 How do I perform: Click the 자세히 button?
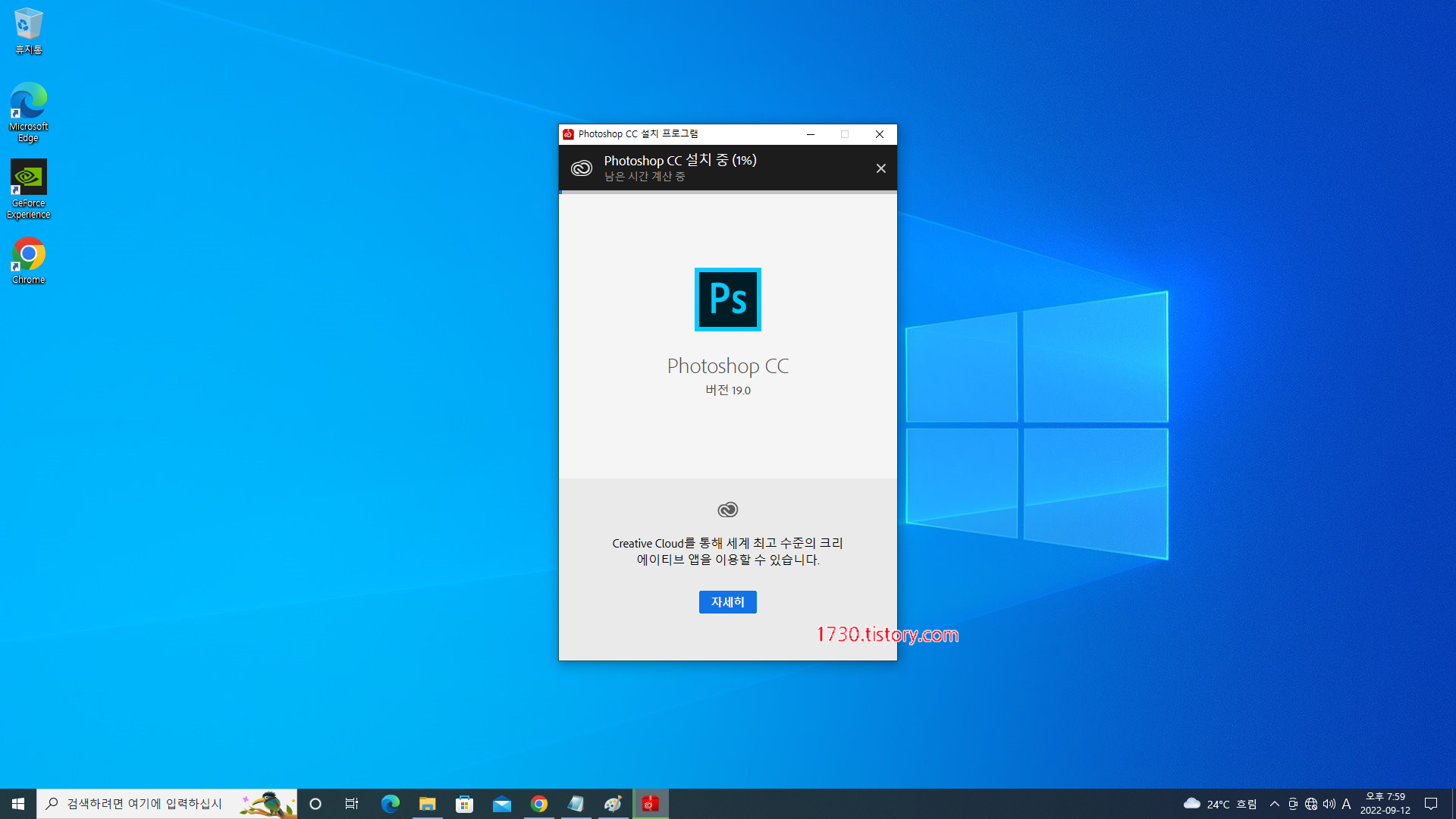point(727,602)
